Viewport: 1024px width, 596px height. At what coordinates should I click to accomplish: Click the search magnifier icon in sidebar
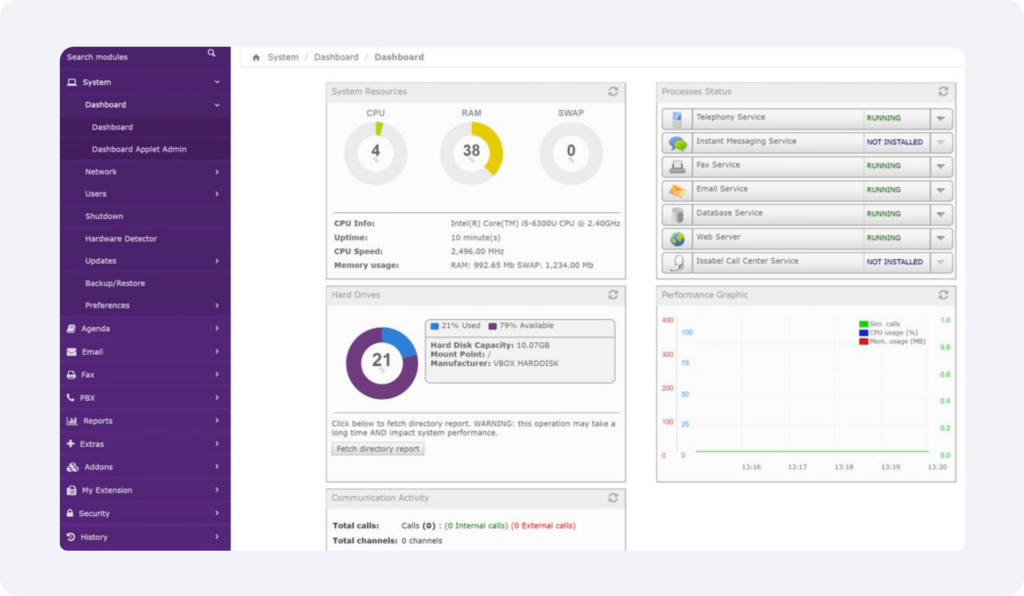[x=211, y=54]
